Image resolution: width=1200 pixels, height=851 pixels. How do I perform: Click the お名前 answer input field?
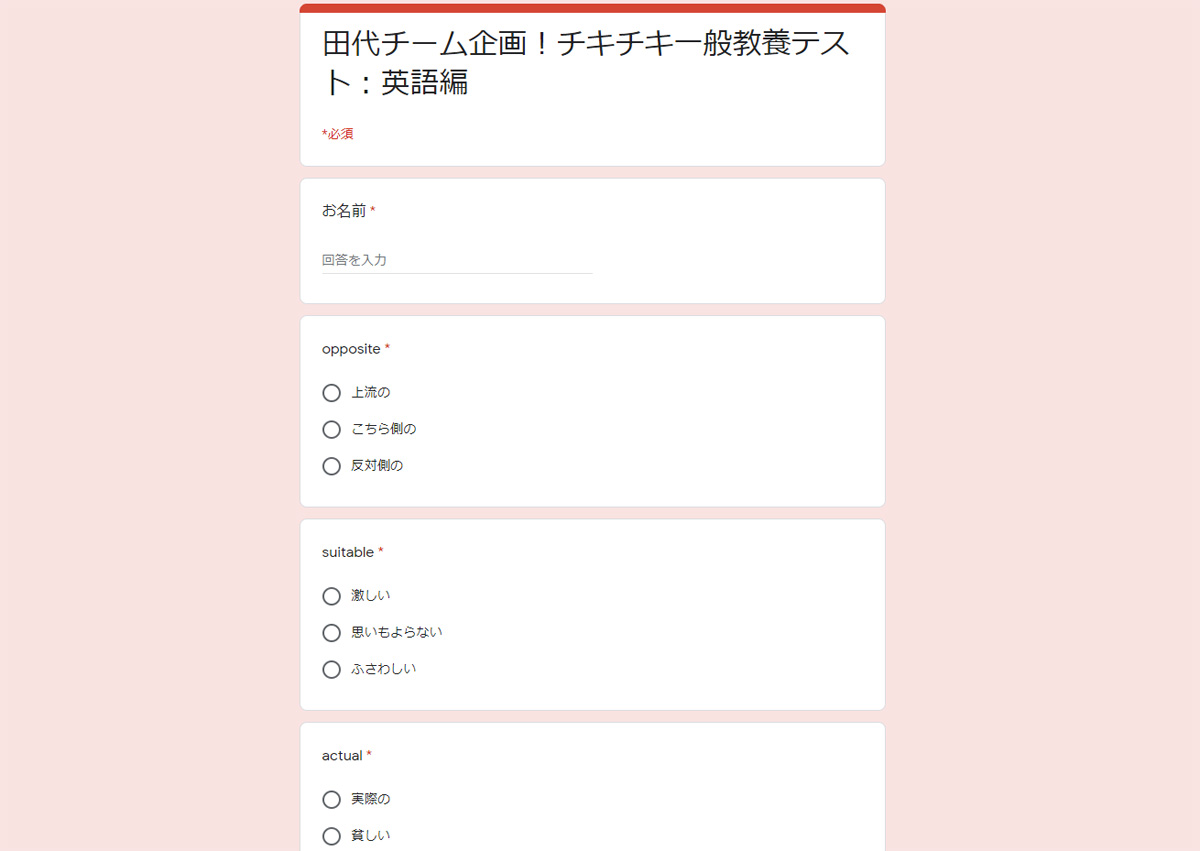coord(457,260)
